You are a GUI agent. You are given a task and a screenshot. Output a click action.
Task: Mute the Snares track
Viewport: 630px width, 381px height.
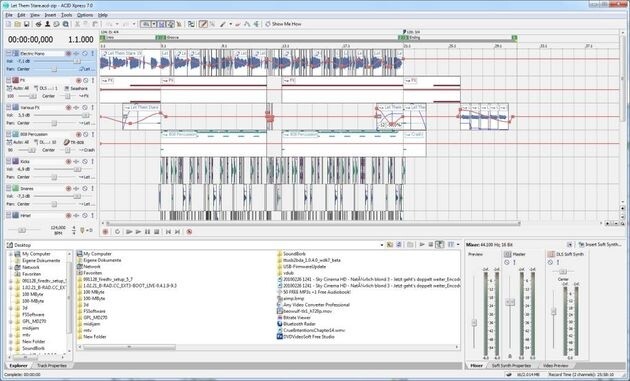(x=85, y=188)
